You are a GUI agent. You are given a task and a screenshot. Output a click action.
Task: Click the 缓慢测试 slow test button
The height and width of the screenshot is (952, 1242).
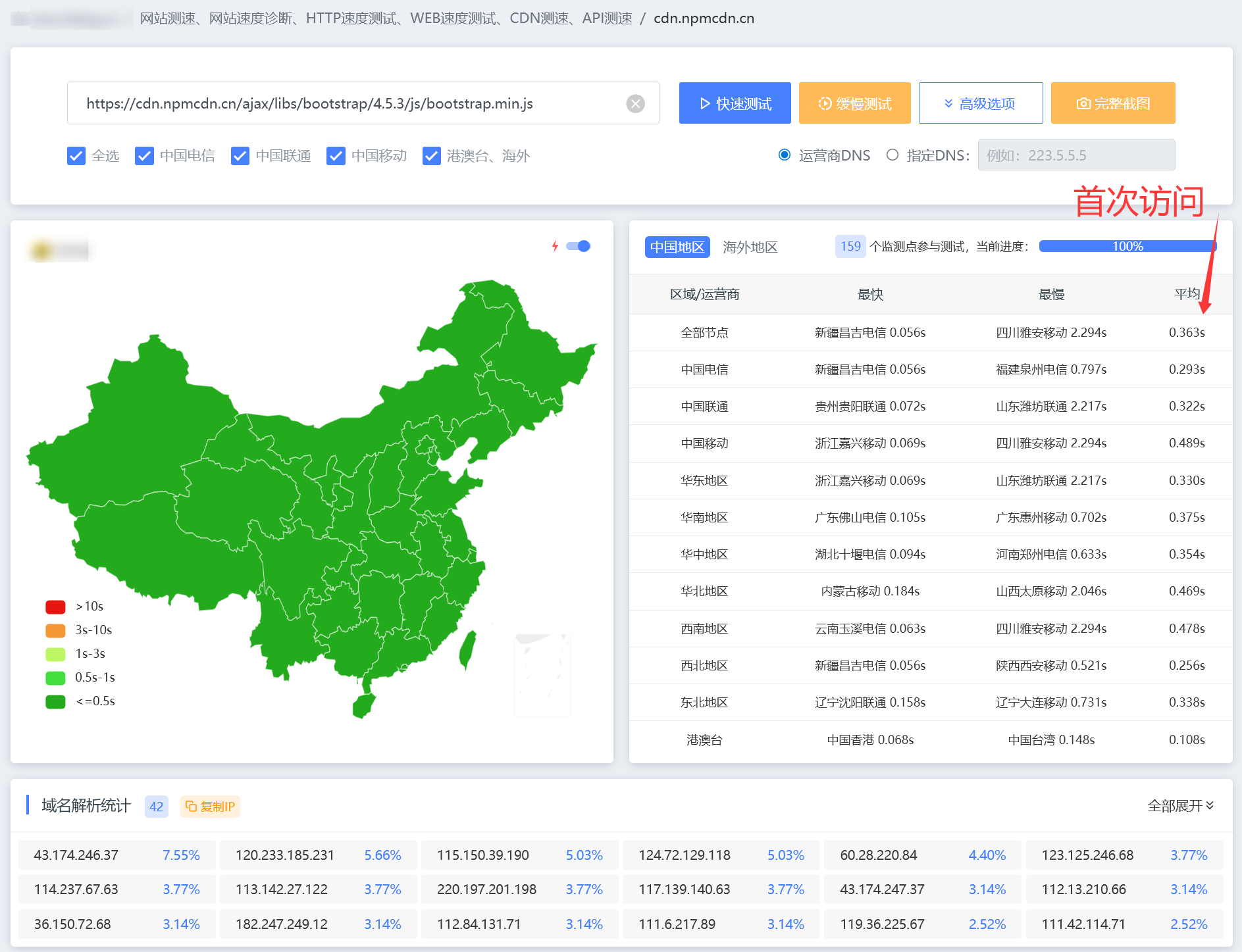tap(854, 103)
